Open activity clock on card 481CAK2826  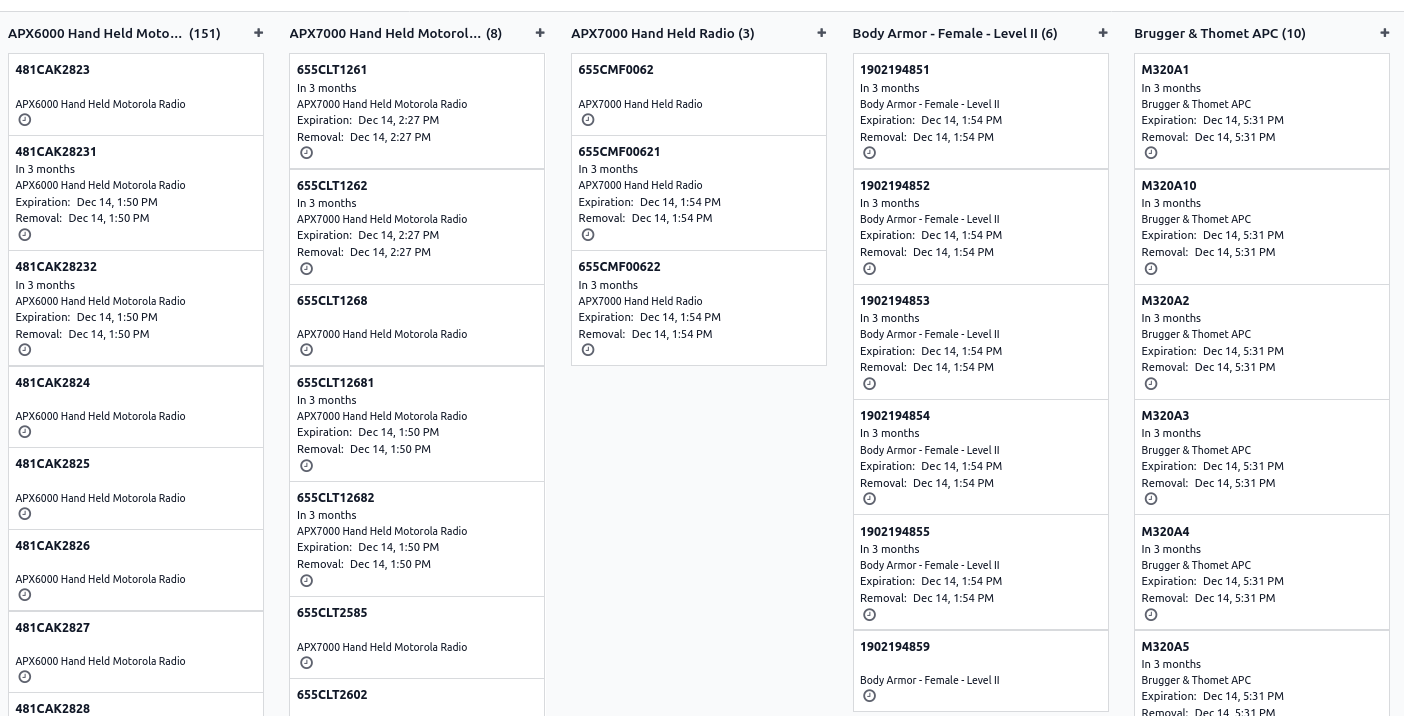pos(25,595)
